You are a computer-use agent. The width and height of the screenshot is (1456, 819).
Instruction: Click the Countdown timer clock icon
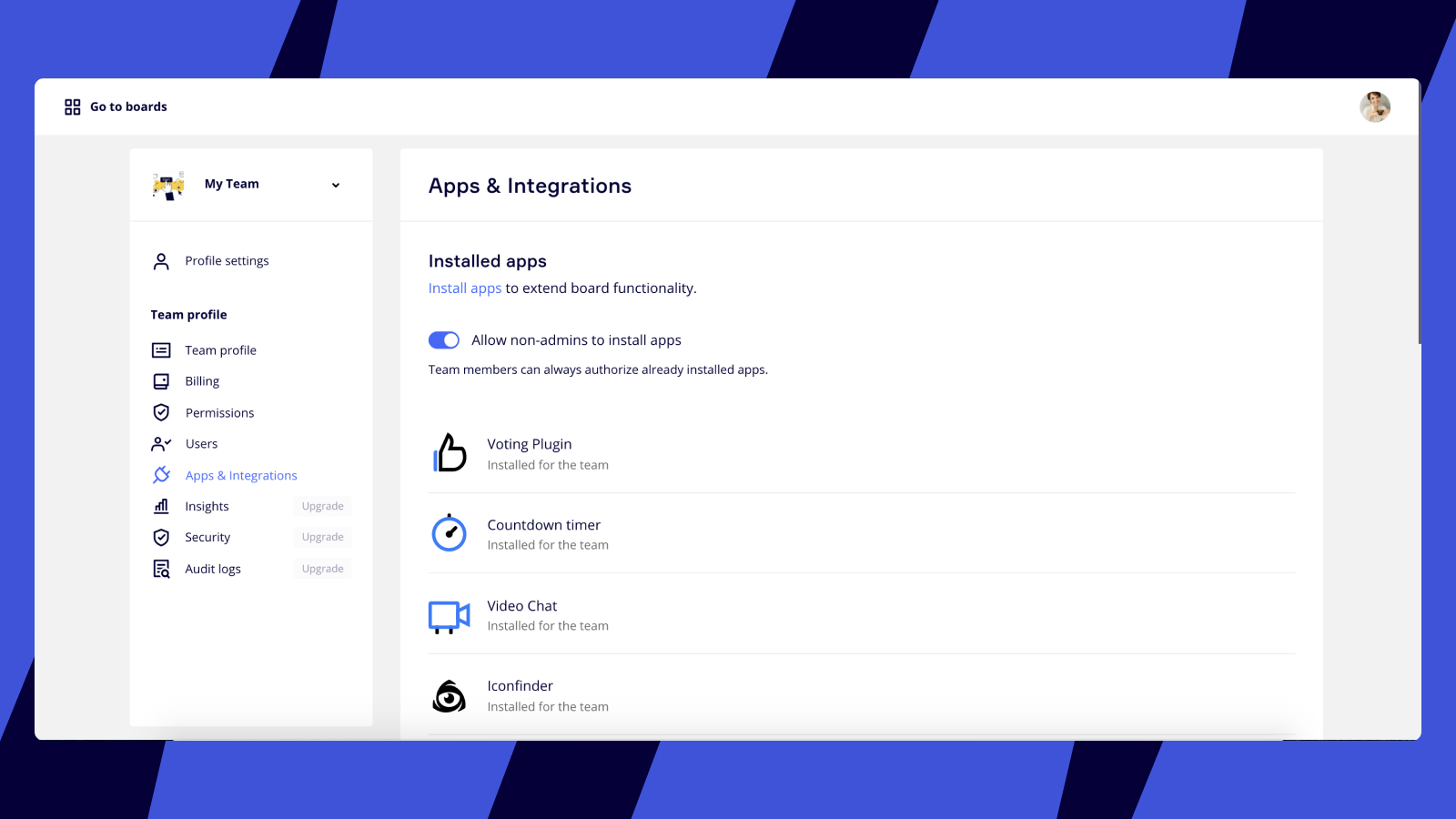(449, 534)
